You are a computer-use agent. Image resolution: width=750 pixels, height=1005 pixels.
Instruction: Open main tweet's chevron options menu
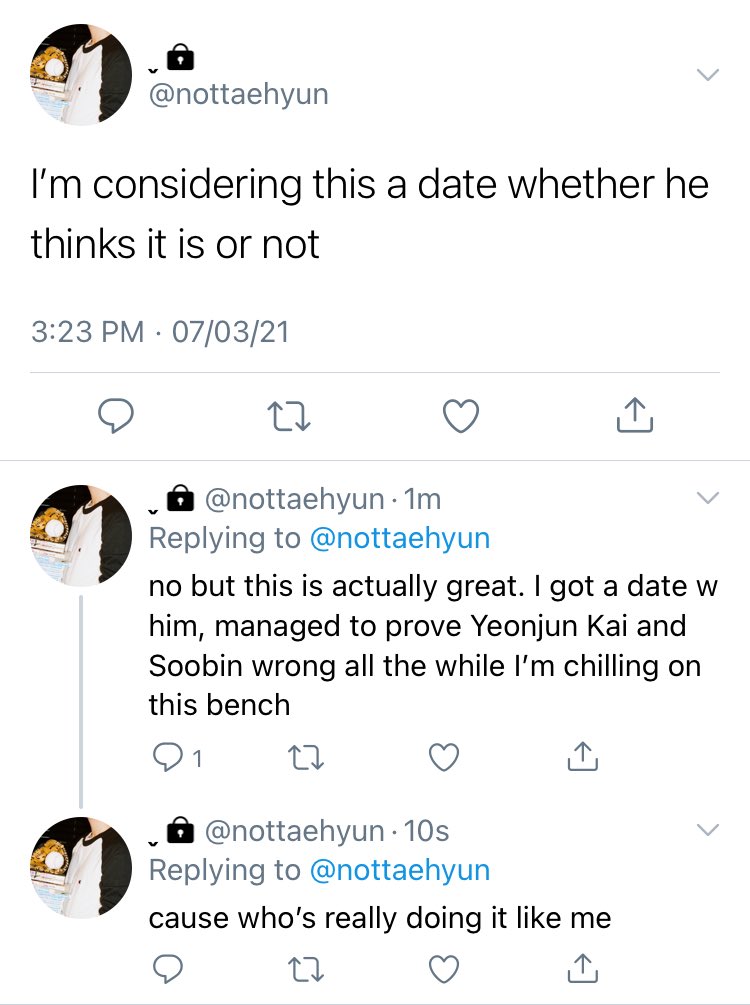(708, 75)
